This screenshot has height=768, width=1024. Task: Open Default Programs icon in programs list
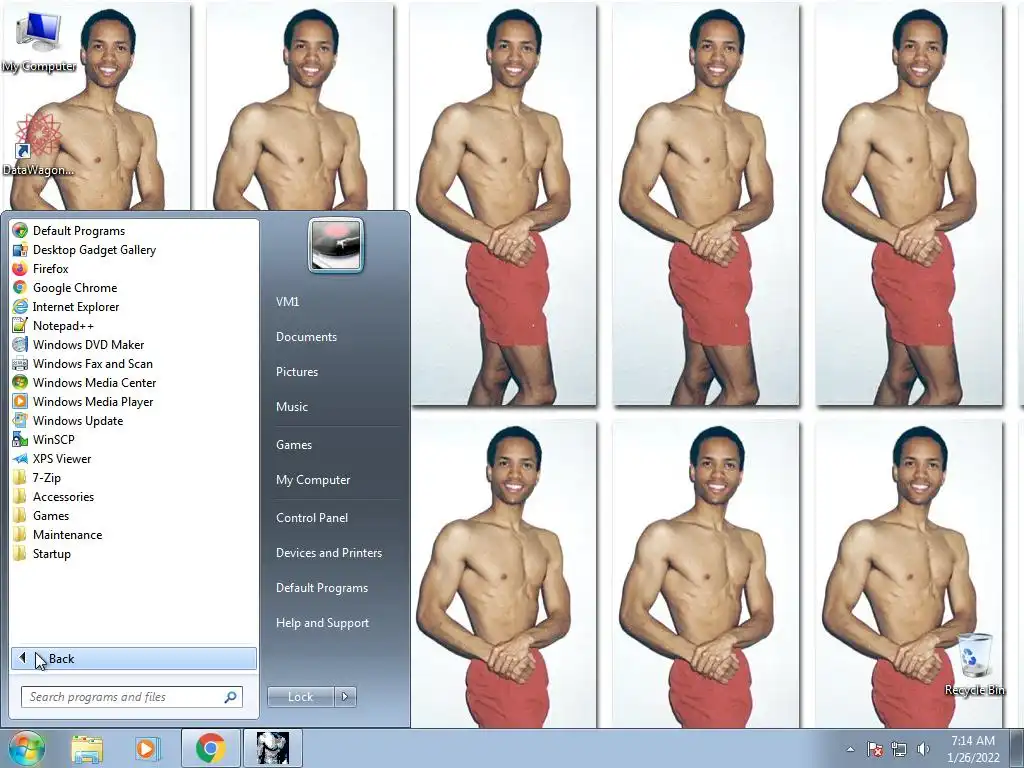[x=20, y=231]
